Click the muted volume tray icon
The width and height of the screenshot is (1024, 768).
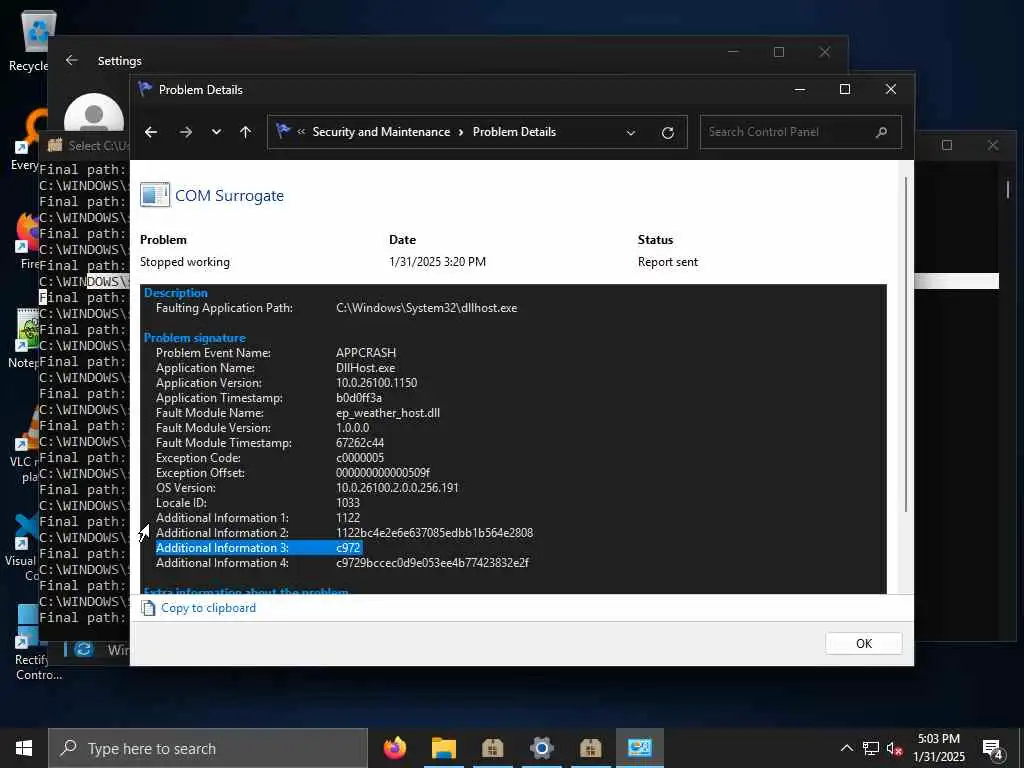pos(895,748)
